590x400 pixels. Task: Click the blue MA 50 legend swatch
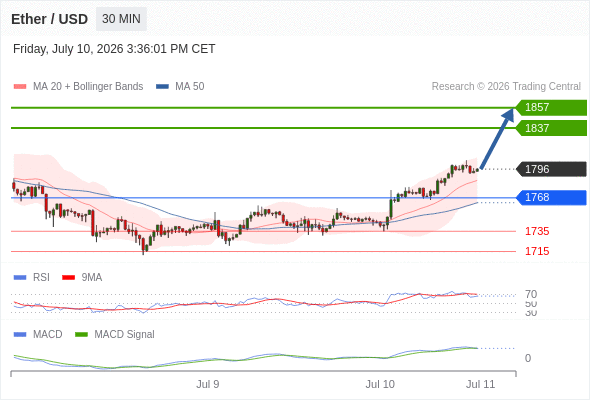pyautogui.click(x=162, y=87)
